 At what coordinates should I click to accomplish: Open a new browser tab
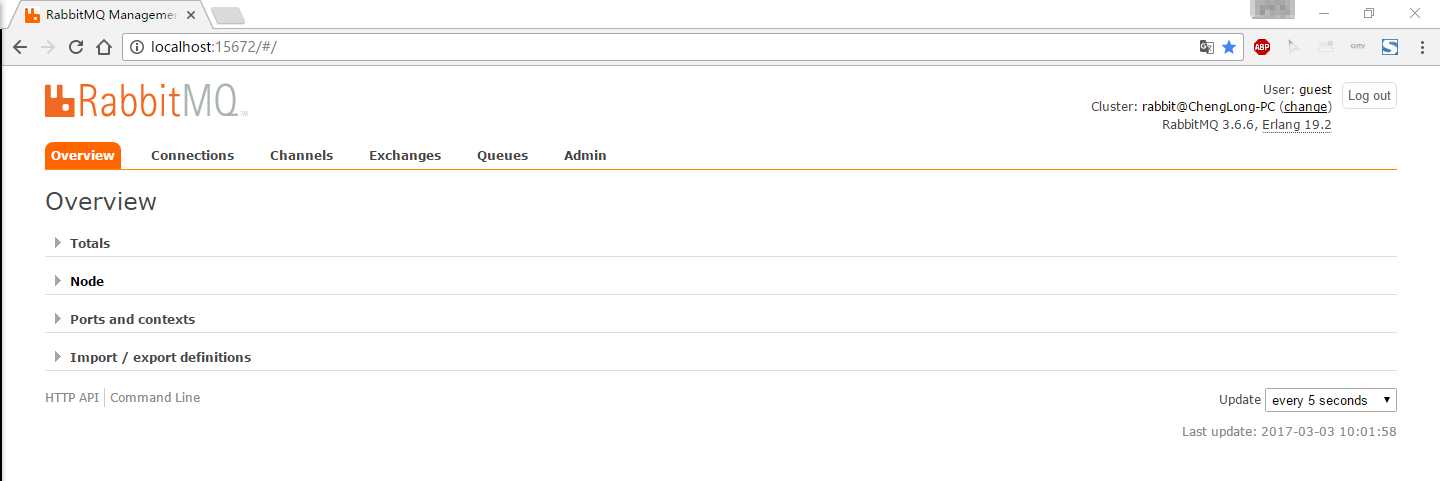pyautogui.click(x=228, y=15)
